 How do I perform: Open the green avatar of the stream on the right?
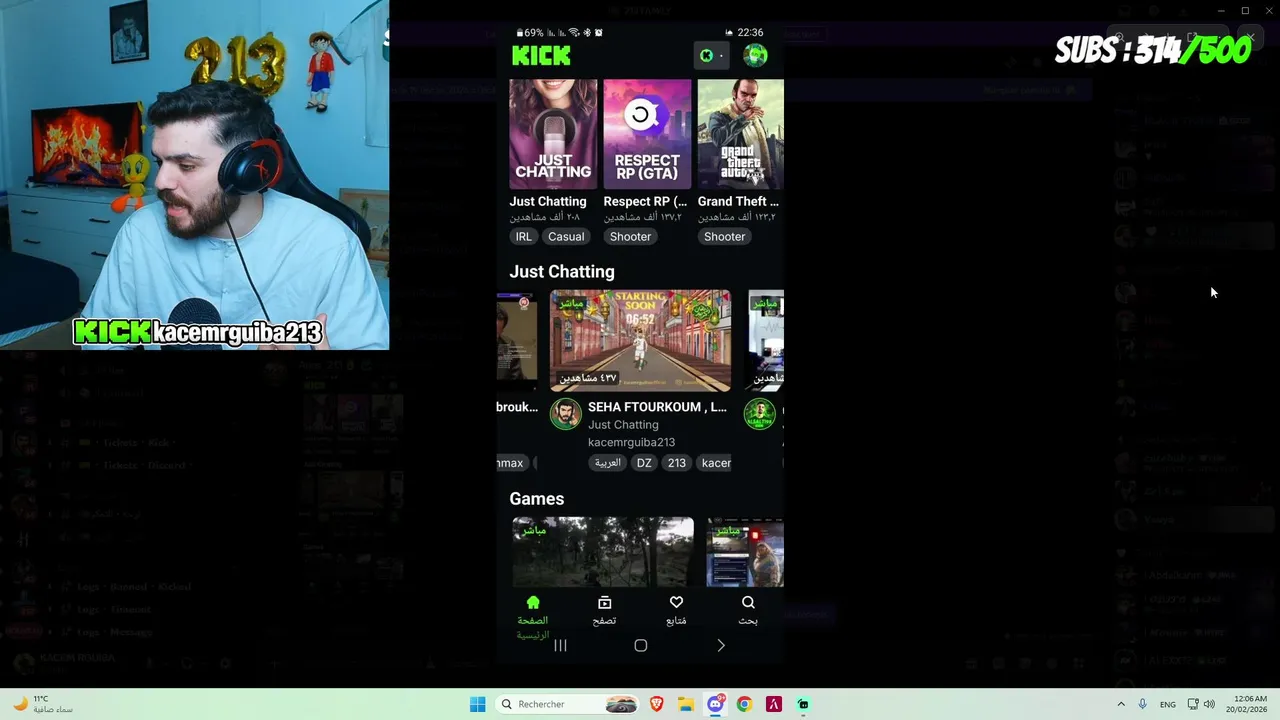(760, 414)
